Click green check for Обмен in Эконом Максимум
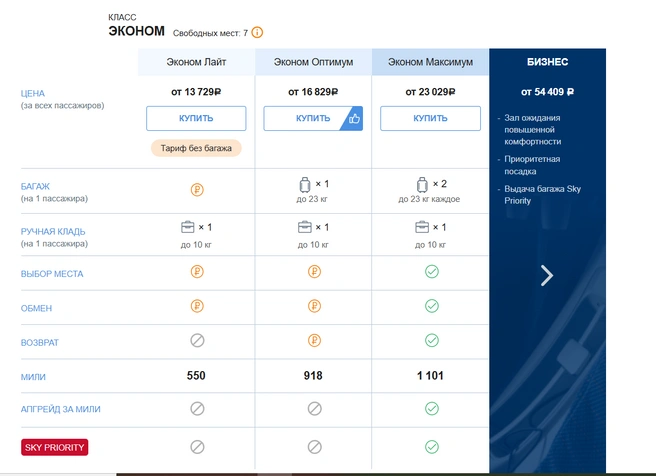656x476 pixels. point(432,306)
